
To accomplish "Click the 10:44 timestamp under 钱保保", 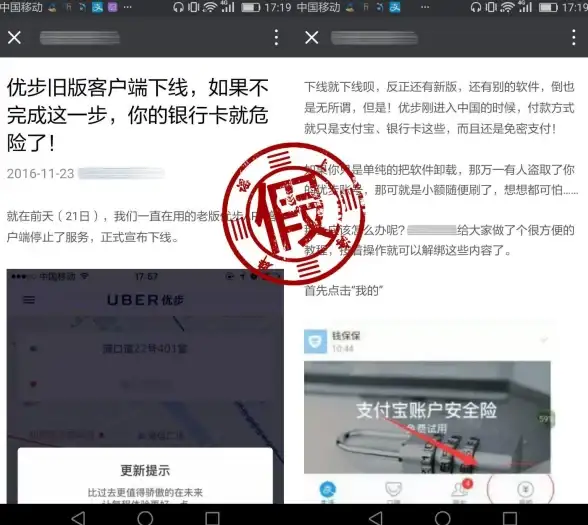I will tap(343, 349).
